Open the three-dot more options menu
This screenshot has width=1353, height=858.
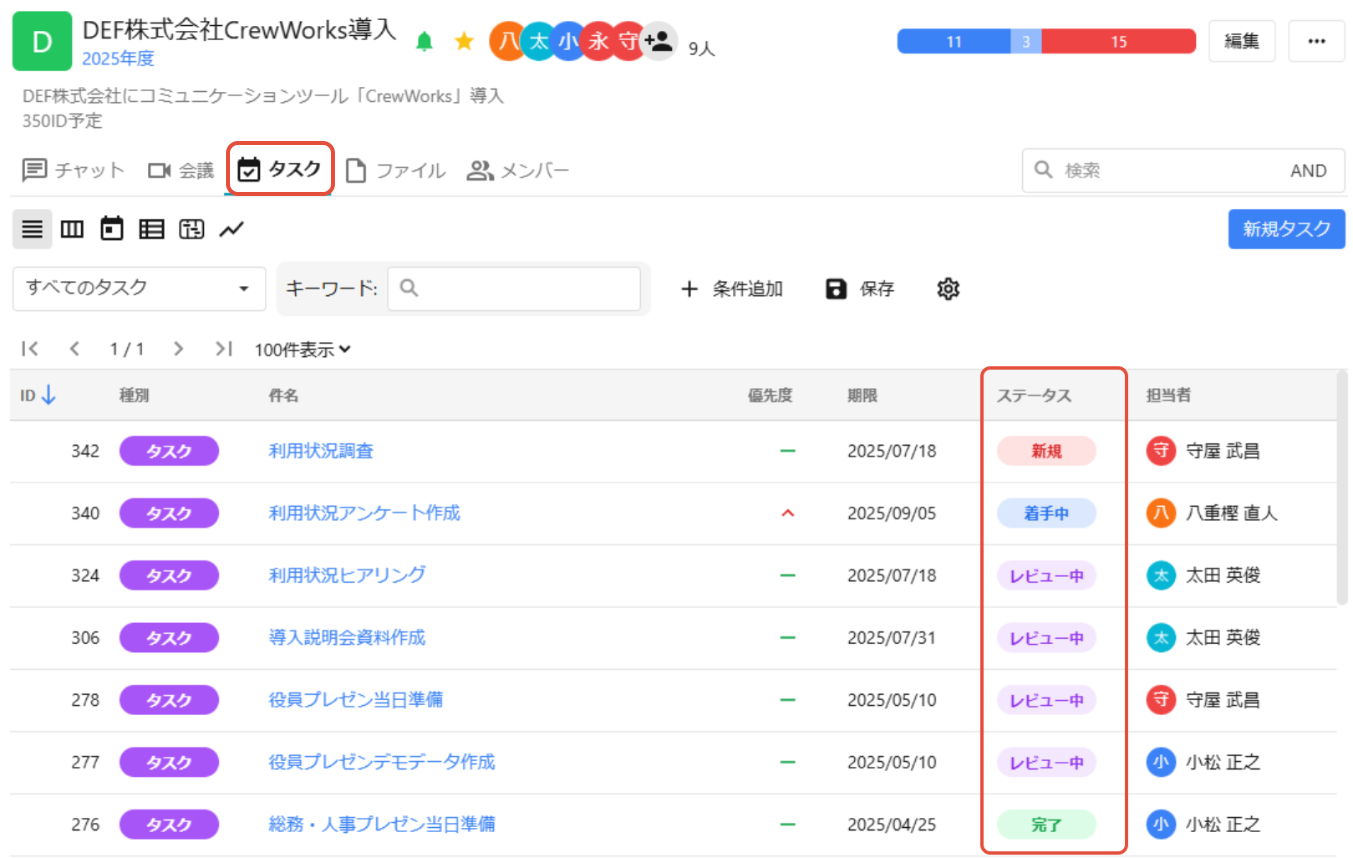coord(1316,41)
